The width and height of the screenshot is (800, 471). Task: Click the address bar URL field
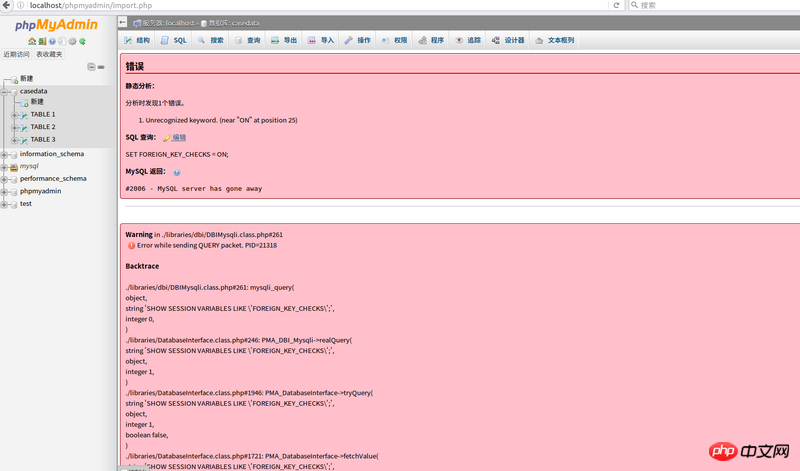click(x=316, y=5)
